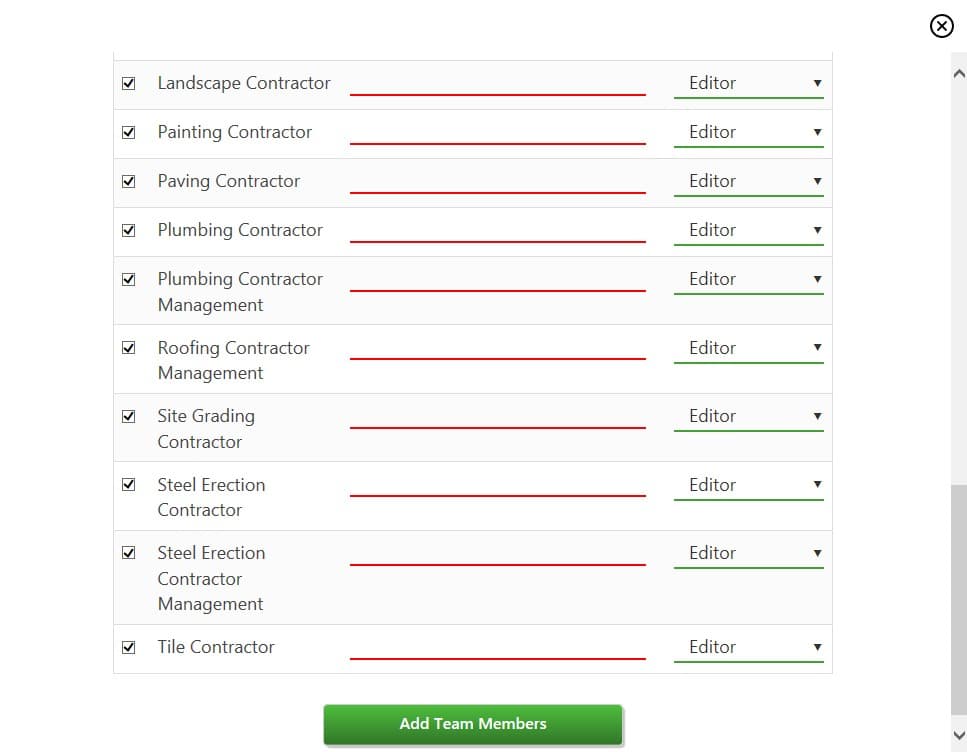Image resolution: width=967 pixels, height=752 pixels.
Task: Close the dialog with the X icon
Action: (x=941, y=26)
